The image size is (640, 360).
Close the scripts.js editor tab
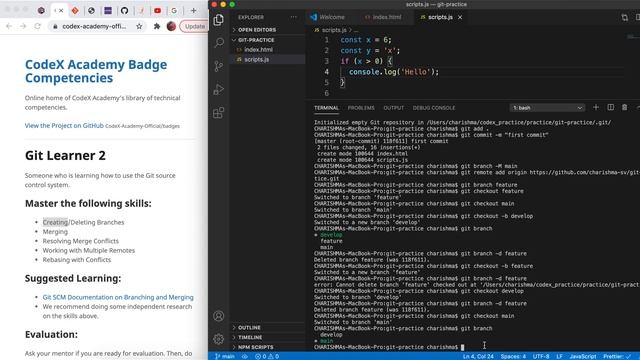[x=460, y=17]
